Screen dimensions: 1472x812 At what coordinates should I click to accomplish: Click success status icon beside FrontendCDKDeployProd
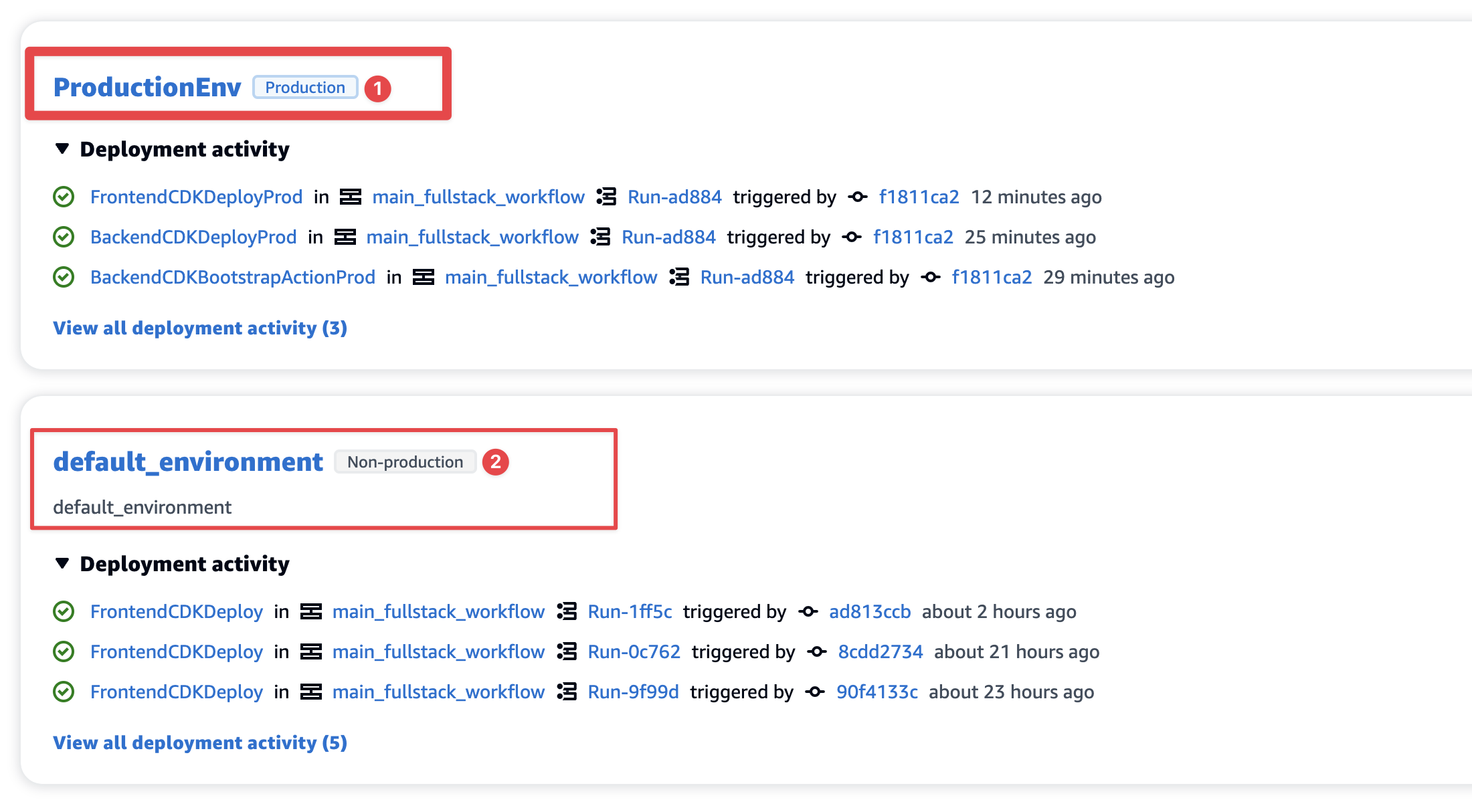coord(64,197)
